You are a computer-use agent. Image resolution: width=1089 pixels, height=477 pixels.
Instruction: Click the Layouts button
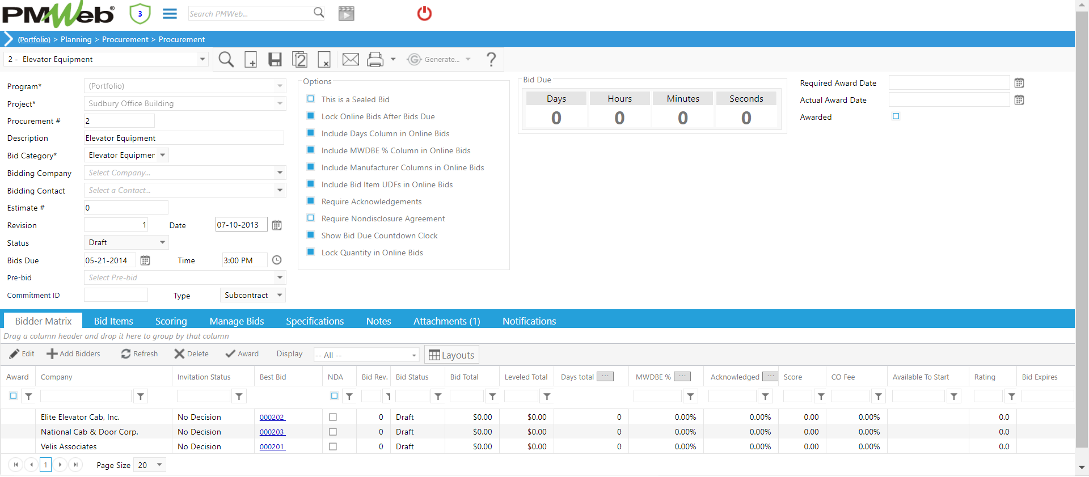(x=451, y=355)
